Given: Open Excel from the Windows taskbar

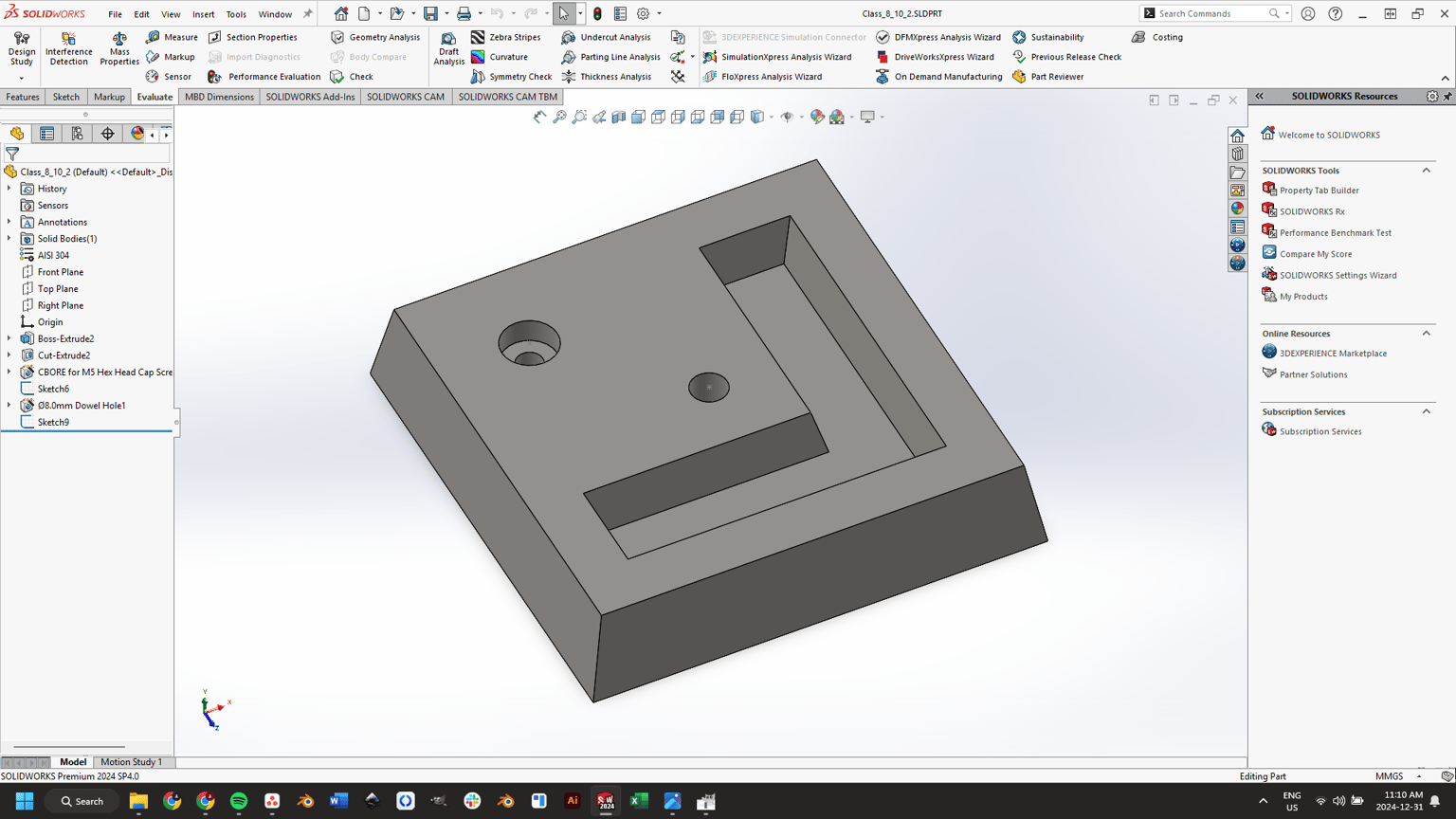Looking at the screenshot, I should 639,801.
